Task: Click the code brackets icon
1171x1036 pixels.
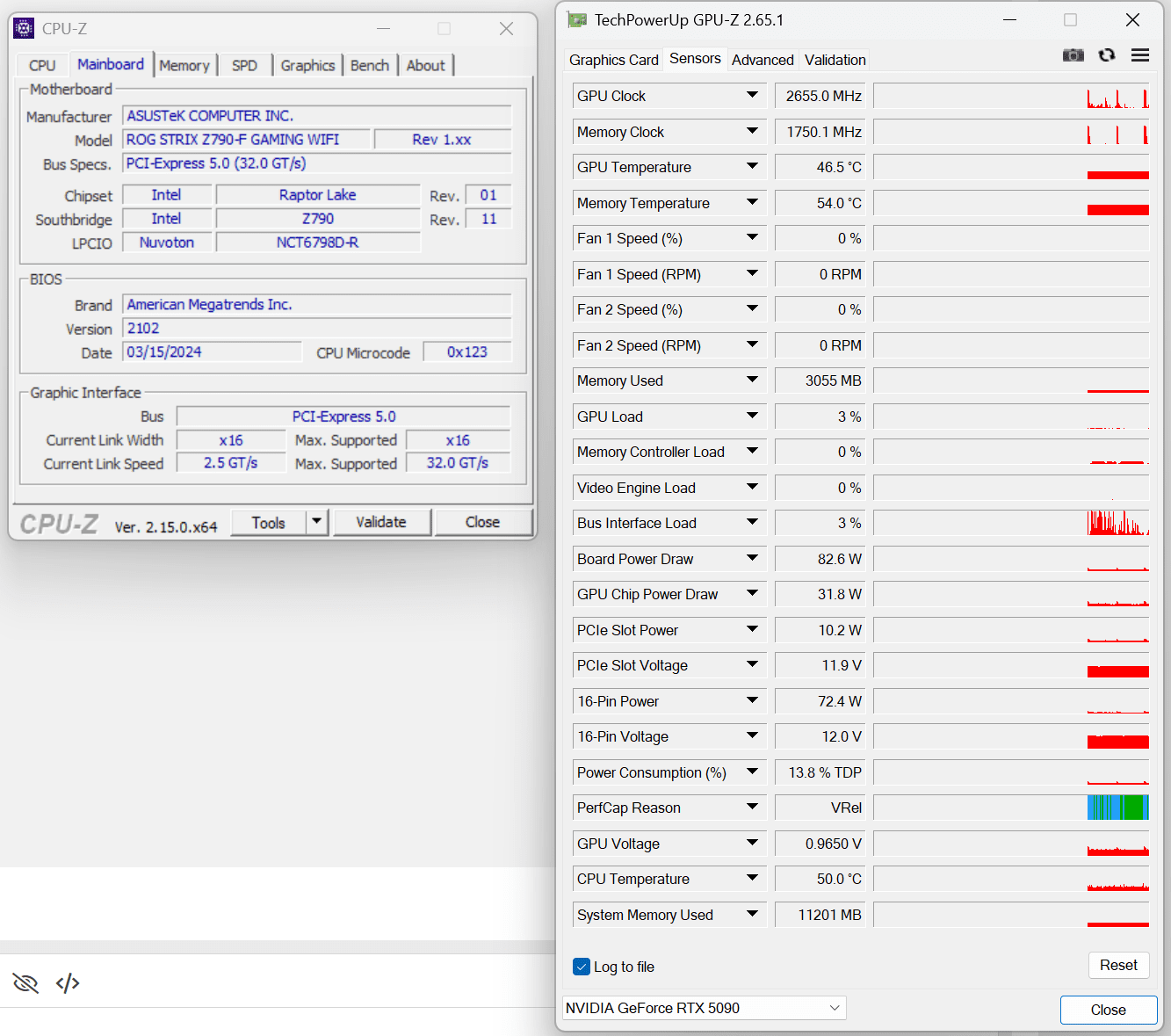Action: click(68, 982)
